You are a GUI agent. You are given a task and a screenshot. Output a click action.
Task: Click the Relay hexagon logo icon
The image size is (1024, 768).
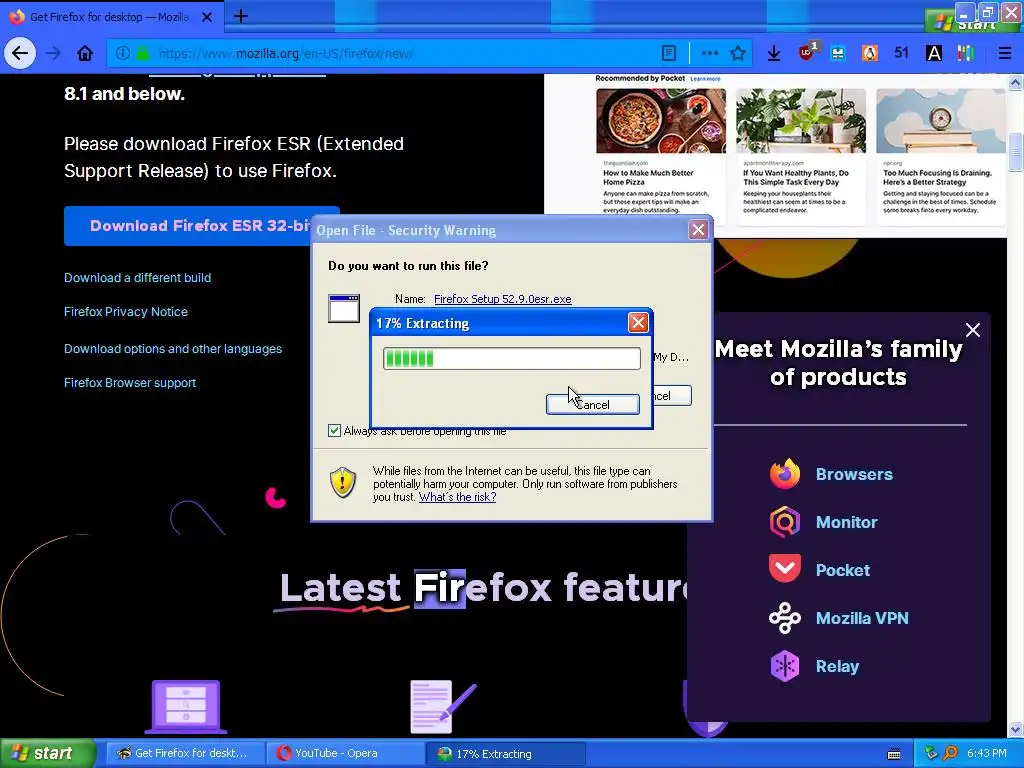coord(784,666)
